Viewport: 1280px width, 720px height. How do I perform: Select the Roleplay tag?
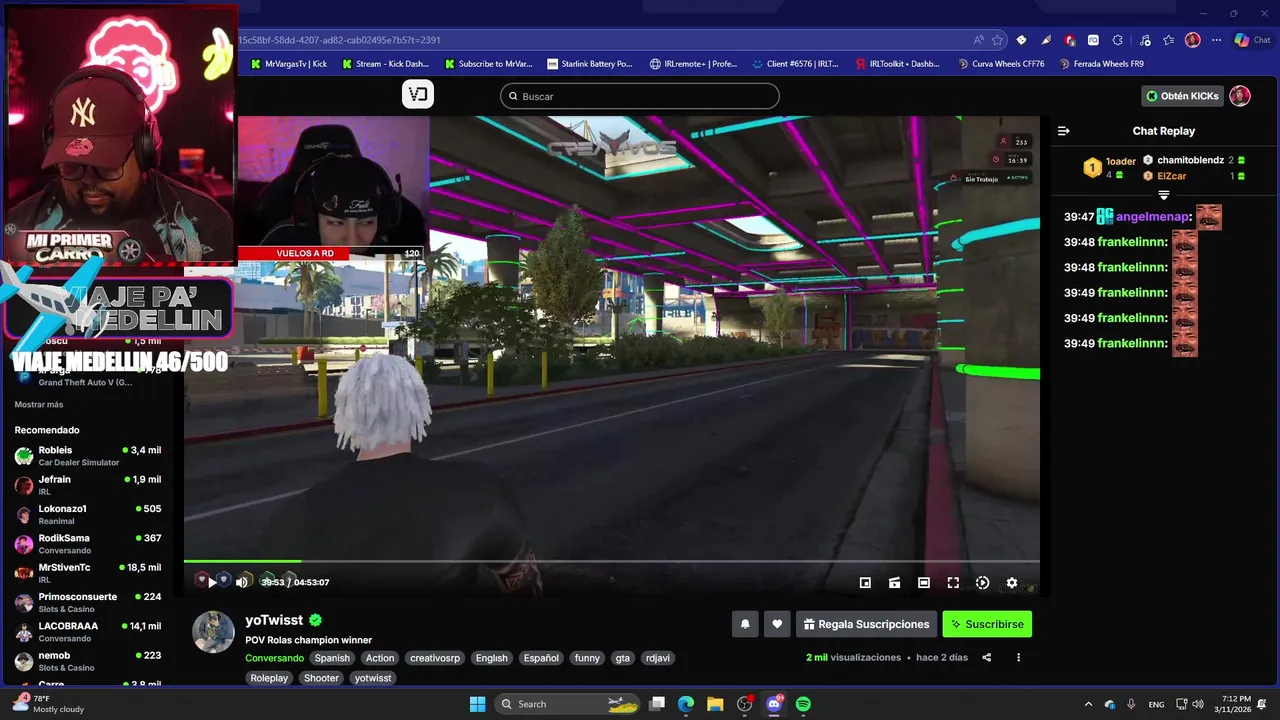click(269, 678)
